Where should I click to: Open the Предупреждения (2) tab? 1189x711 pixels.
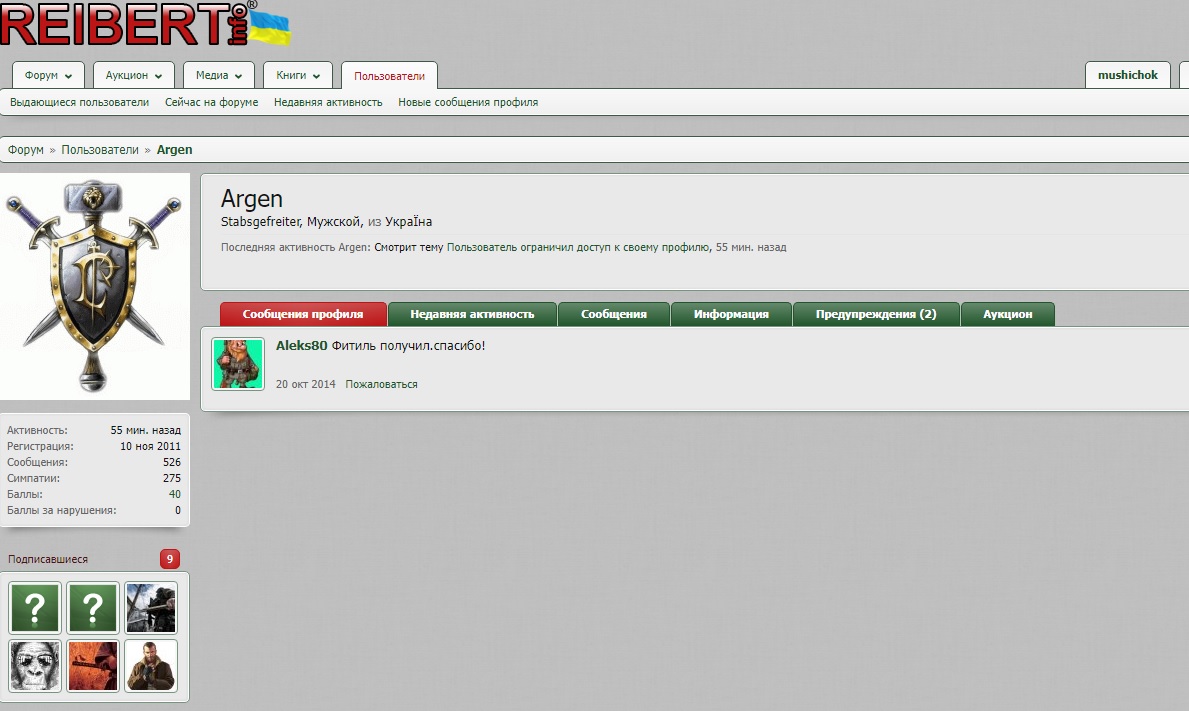point(876,314)
